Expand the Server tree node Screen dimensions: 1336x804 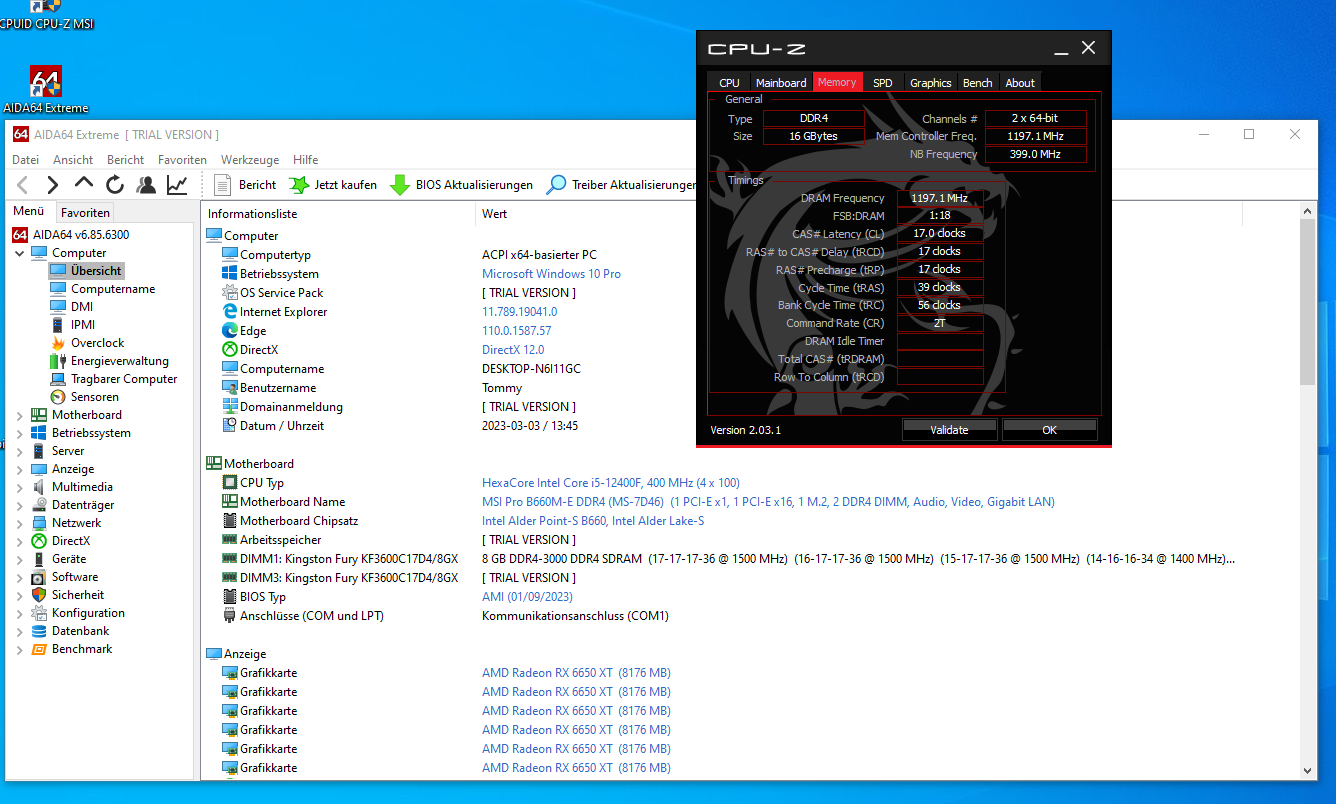[x=20, y=451]
